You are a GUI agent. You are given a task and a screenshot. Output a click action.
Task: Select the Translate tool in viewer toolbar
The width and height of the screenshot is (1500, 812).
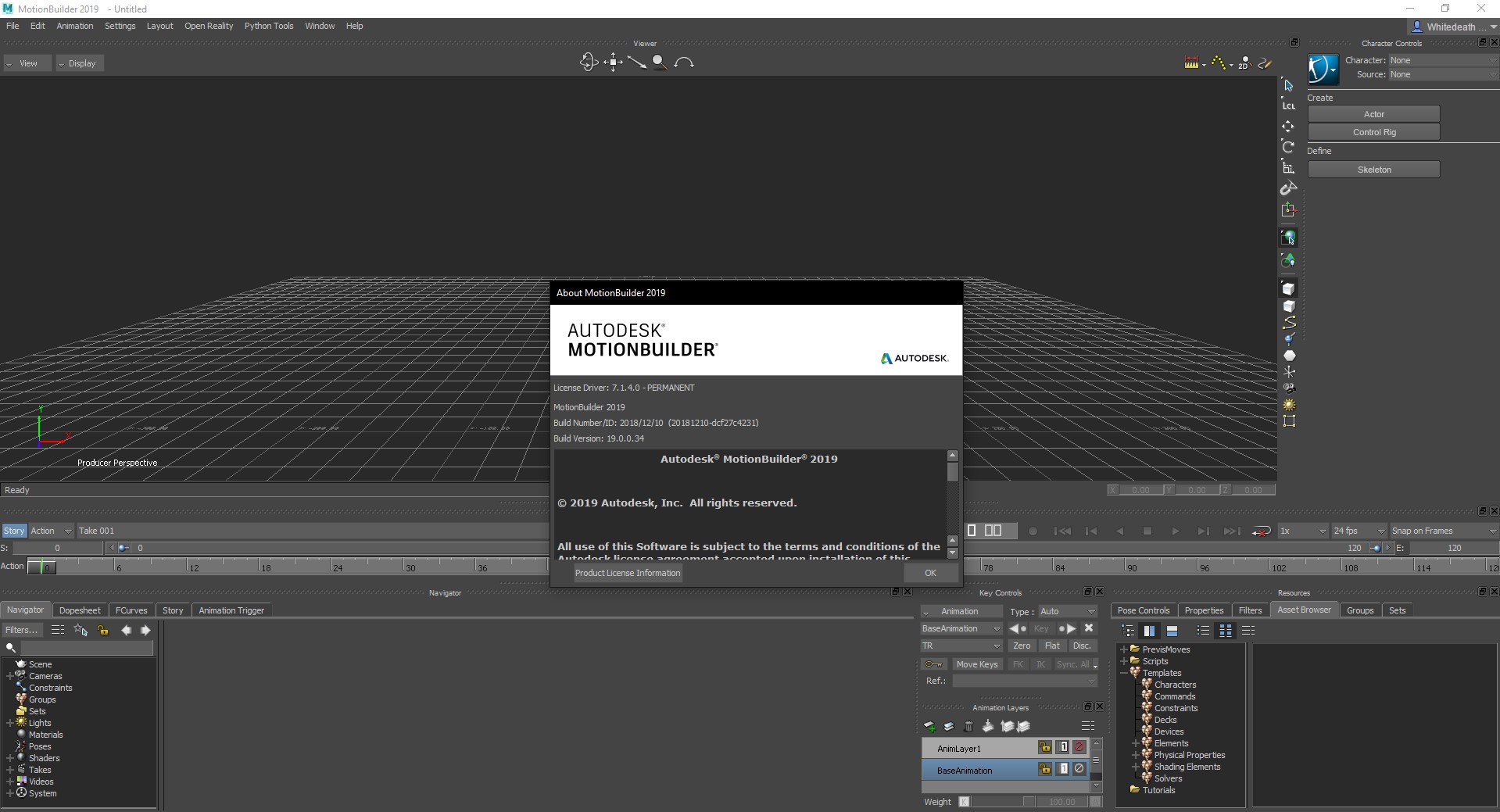point(1288,126)
